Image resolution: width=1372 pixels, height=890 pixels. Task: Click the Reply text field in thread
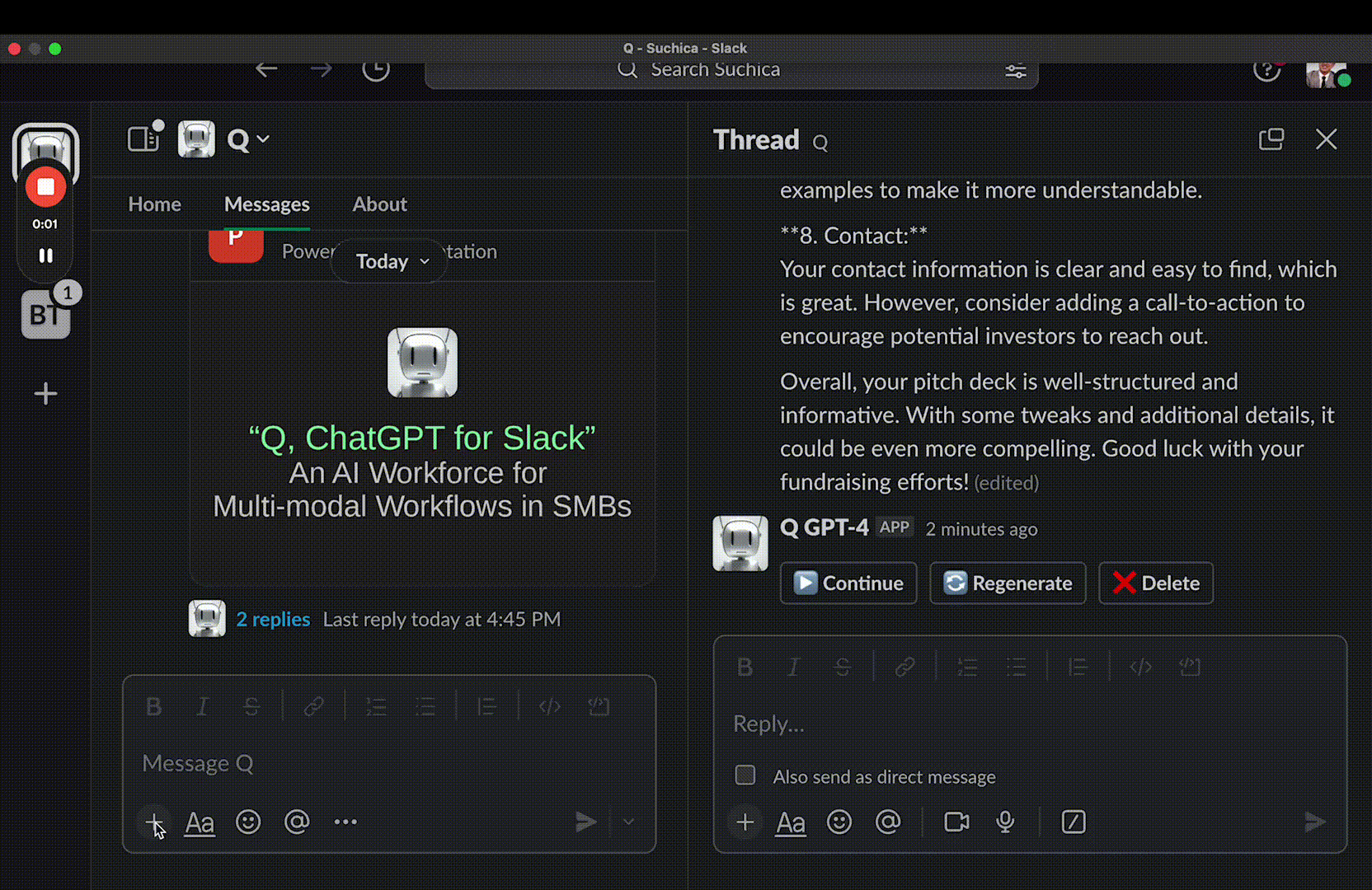click(x=1022, y=724)
